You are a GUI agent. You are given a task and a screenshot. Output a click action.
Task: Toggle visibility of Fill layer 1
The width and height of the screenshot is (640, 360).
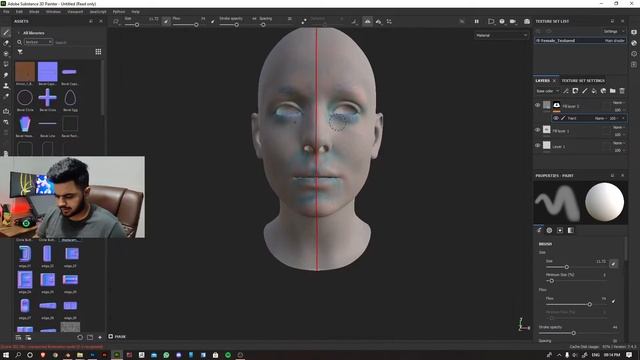point(538,130)
